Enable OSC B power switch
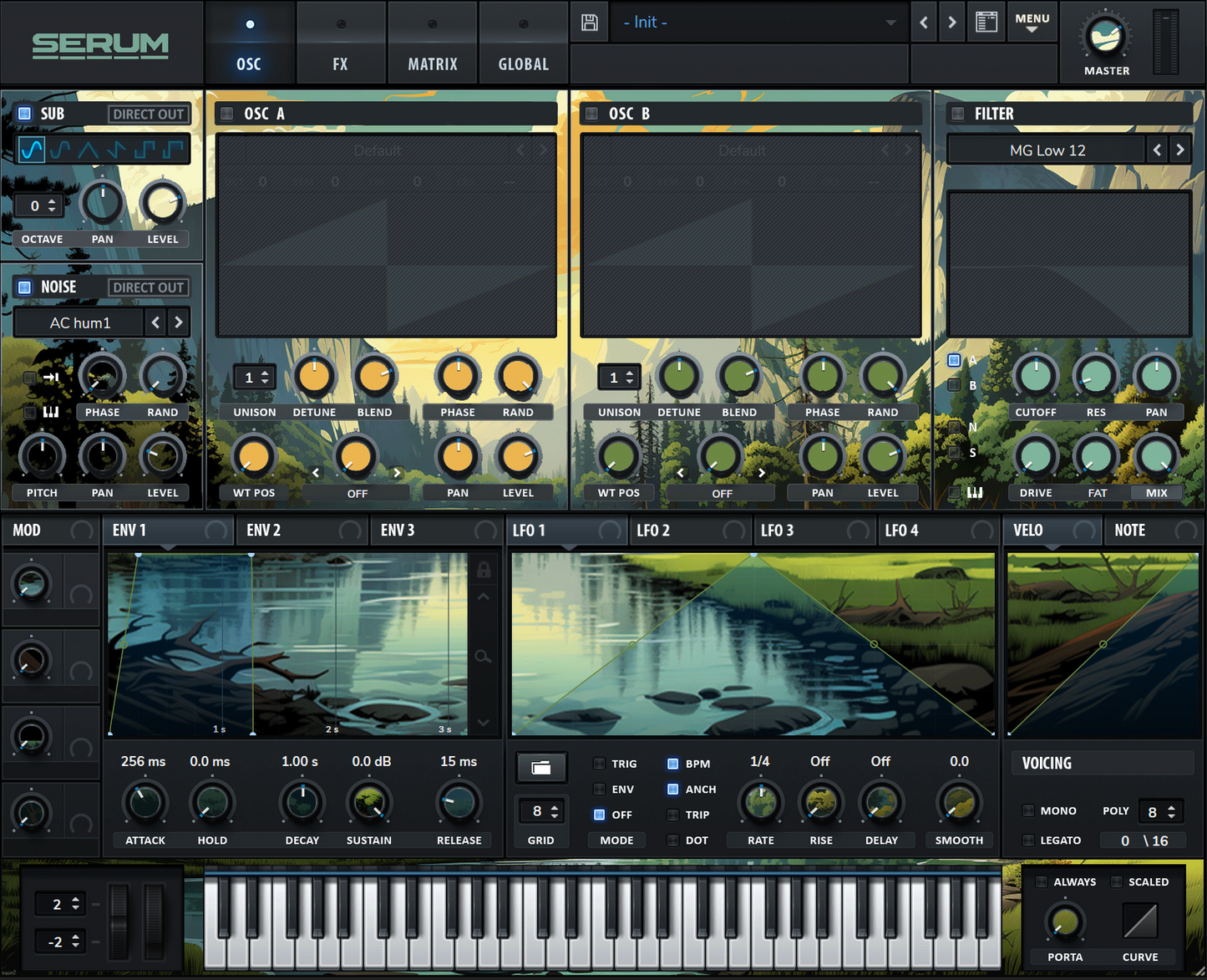 (591, 114)
